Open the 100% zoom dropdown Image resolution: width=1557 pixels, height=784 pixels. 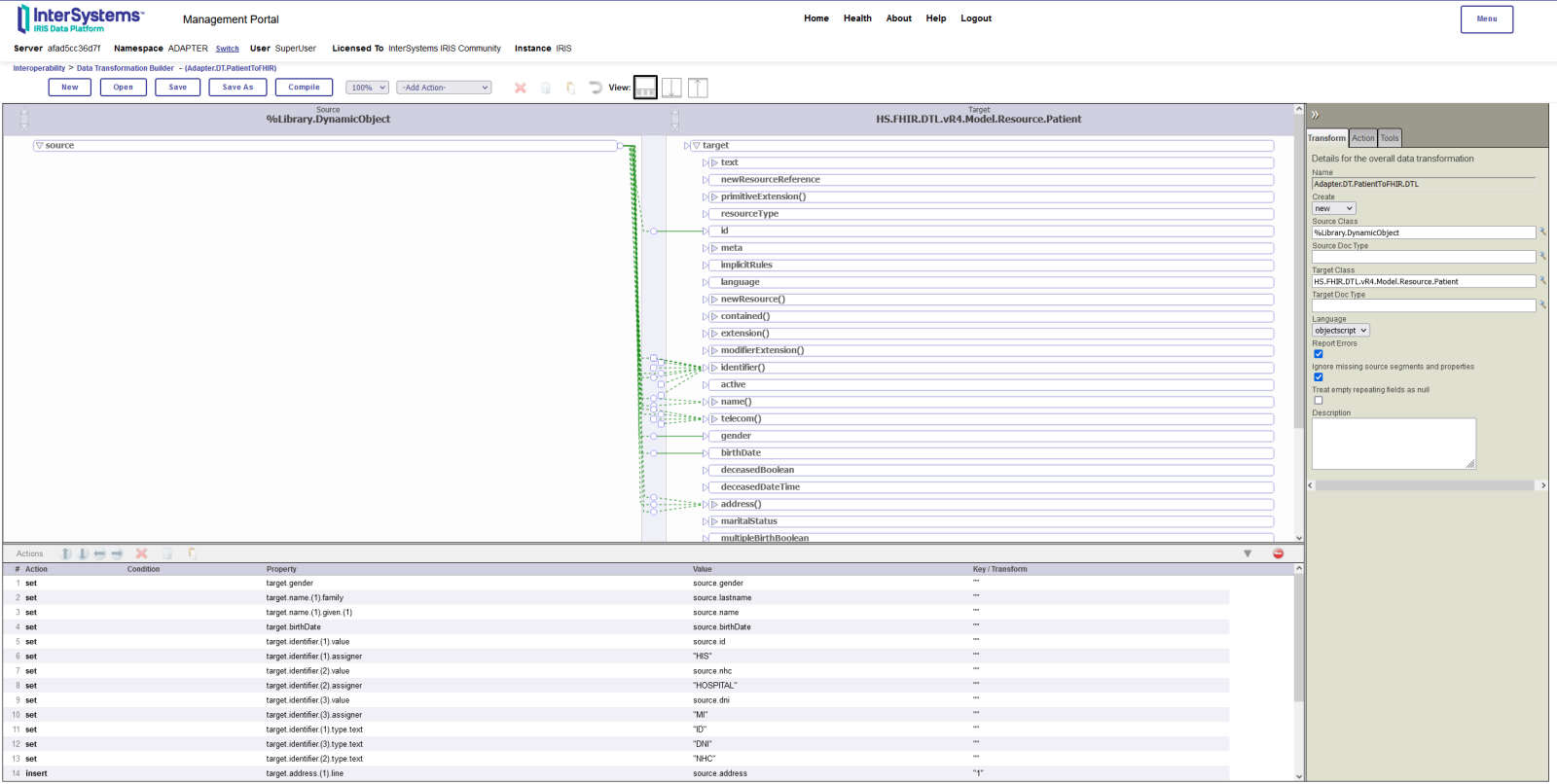[367, 88]
